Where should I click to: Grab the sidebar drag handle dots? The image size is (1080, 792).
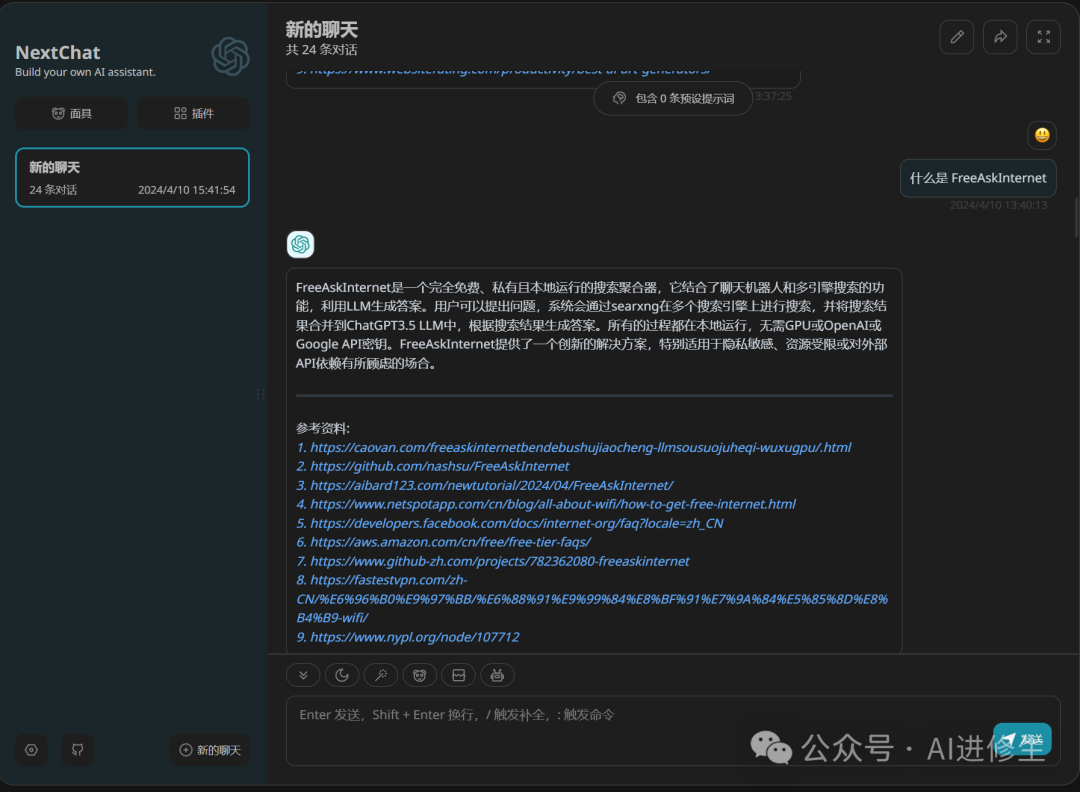(x=260, y=394)
